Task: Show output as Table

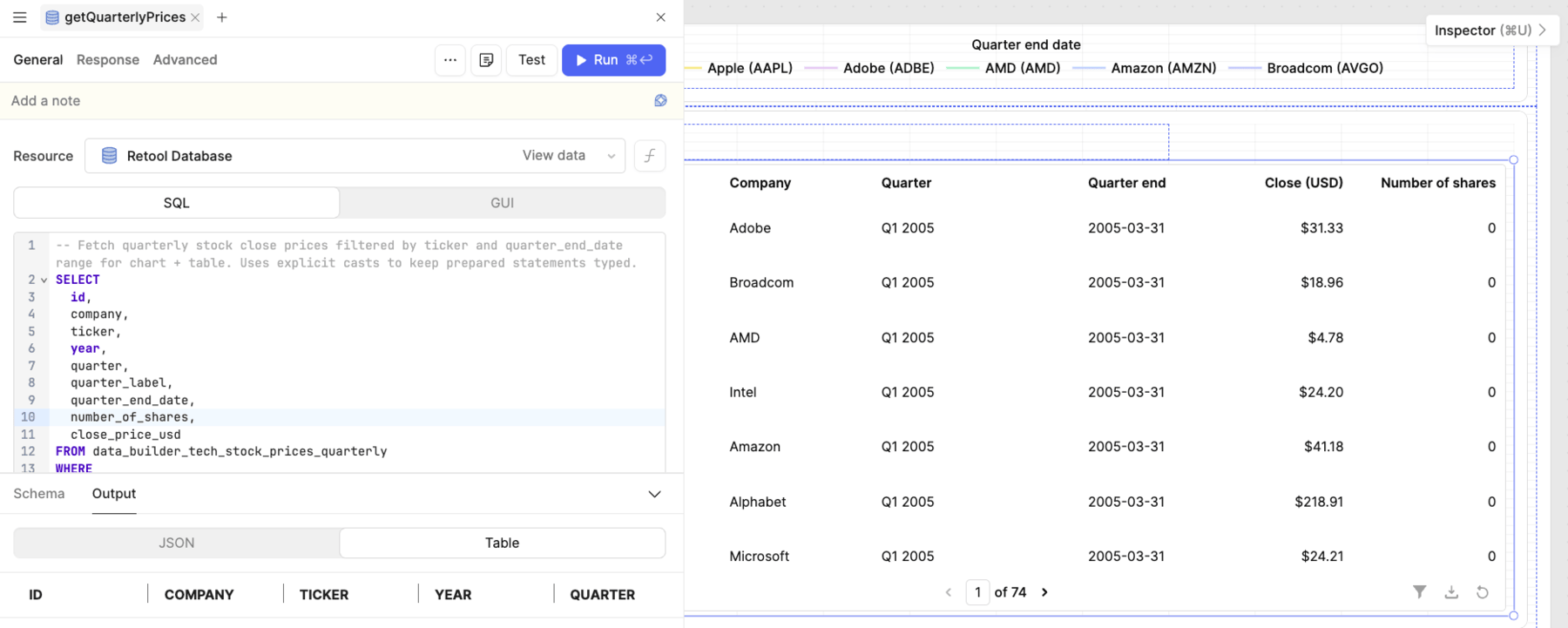Action: [x=503, y=543]
